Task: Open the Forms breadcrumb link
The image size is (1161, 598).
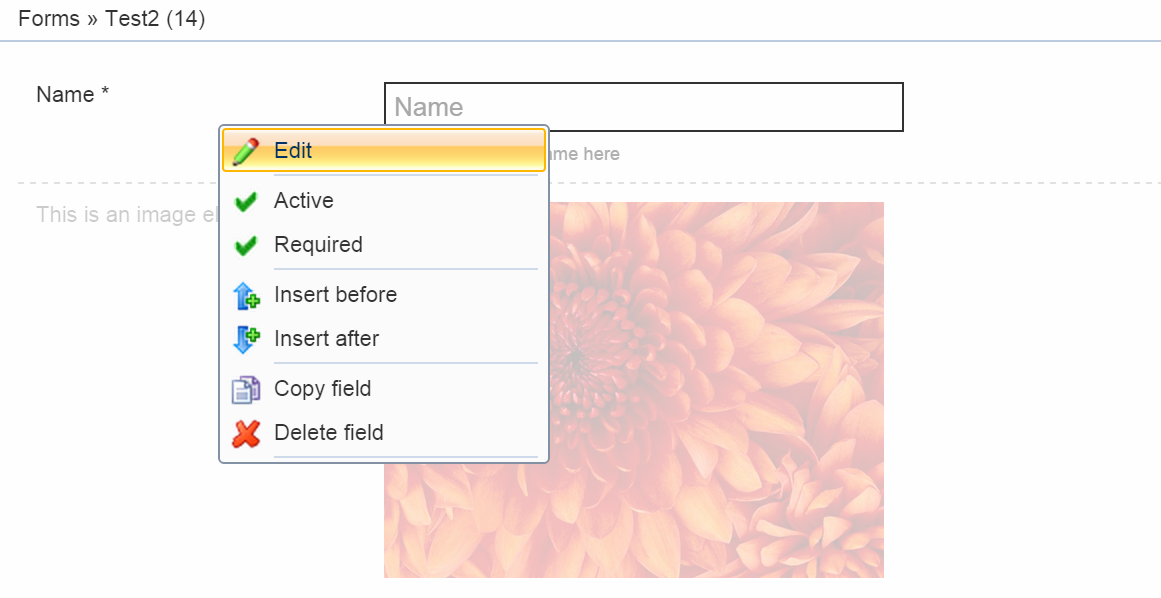Action: [48, 19]
